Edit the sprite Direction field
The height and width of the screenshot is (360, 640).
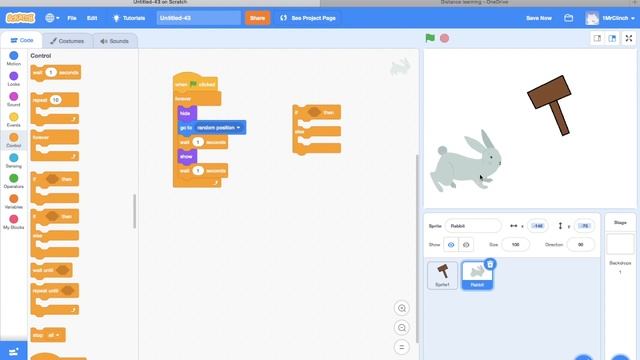coord(580,244)
